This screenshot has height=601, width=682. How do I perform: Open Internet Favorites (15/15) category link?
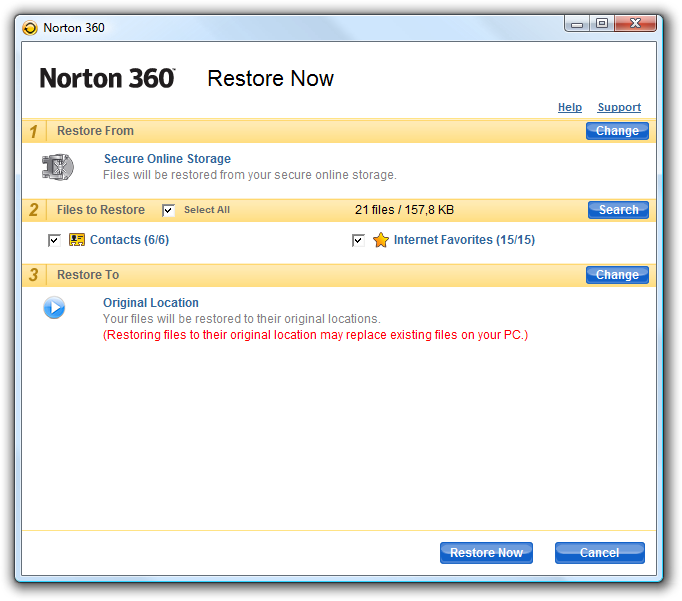click(x=464, y=240)
